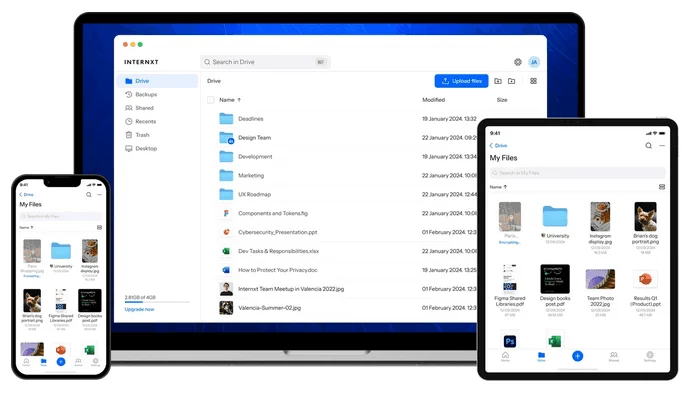
Task: Open Drive in the laptop sidebar
Action: pos(158,81)
